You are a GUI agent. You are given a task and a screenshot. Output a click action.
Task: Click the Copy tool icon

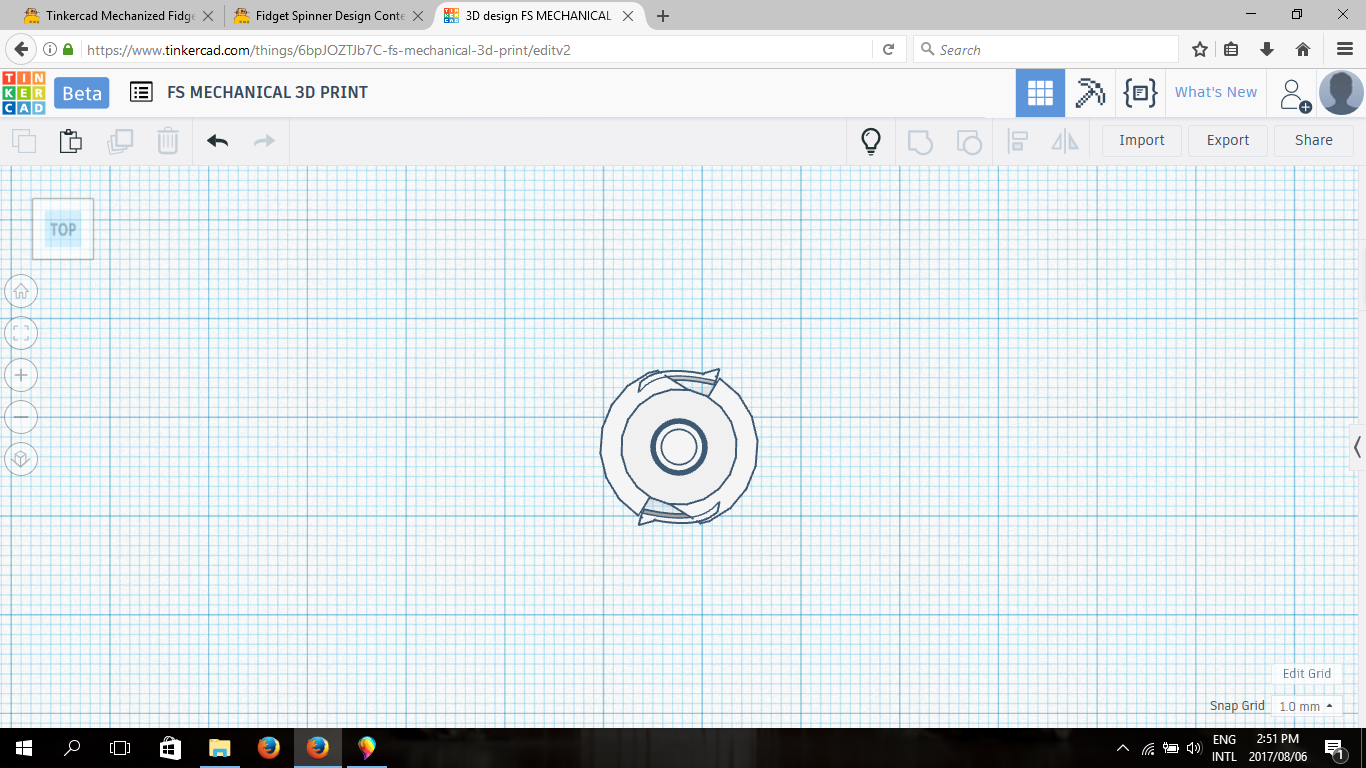[x=24, y=141]
